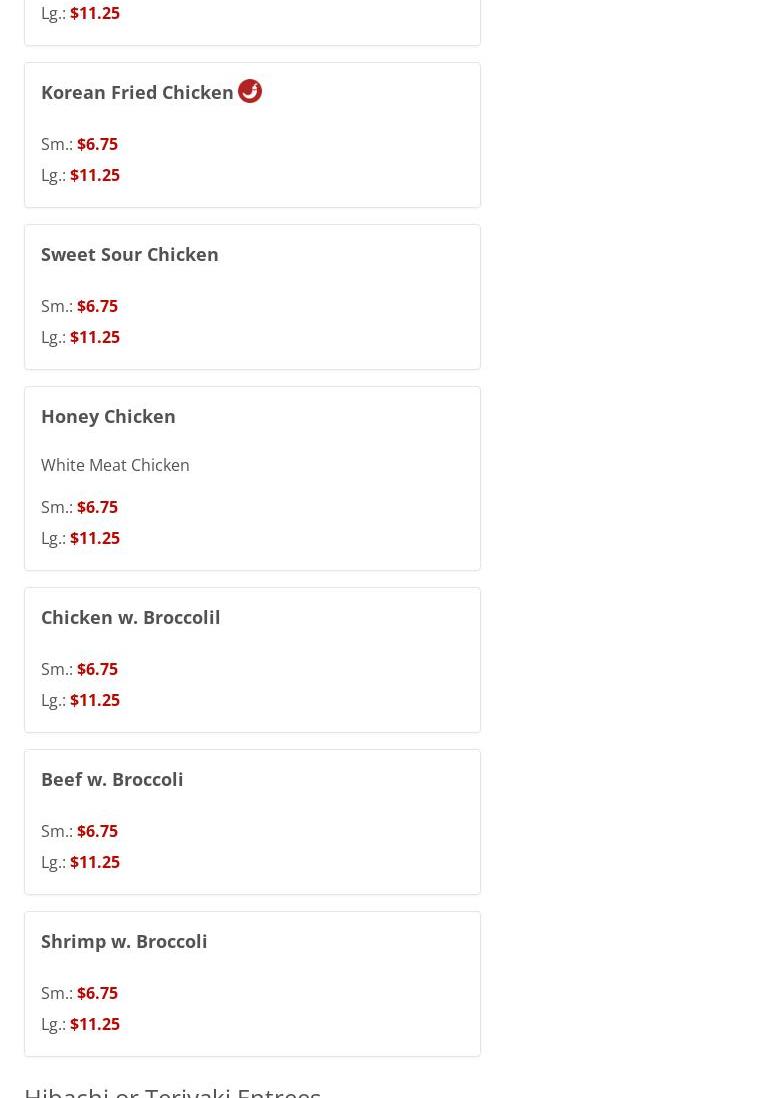The width and height of the screenshot is (770, 1098).
Task: Select Honey Chicken small $6.75 price
Action: tap(97, 507)
